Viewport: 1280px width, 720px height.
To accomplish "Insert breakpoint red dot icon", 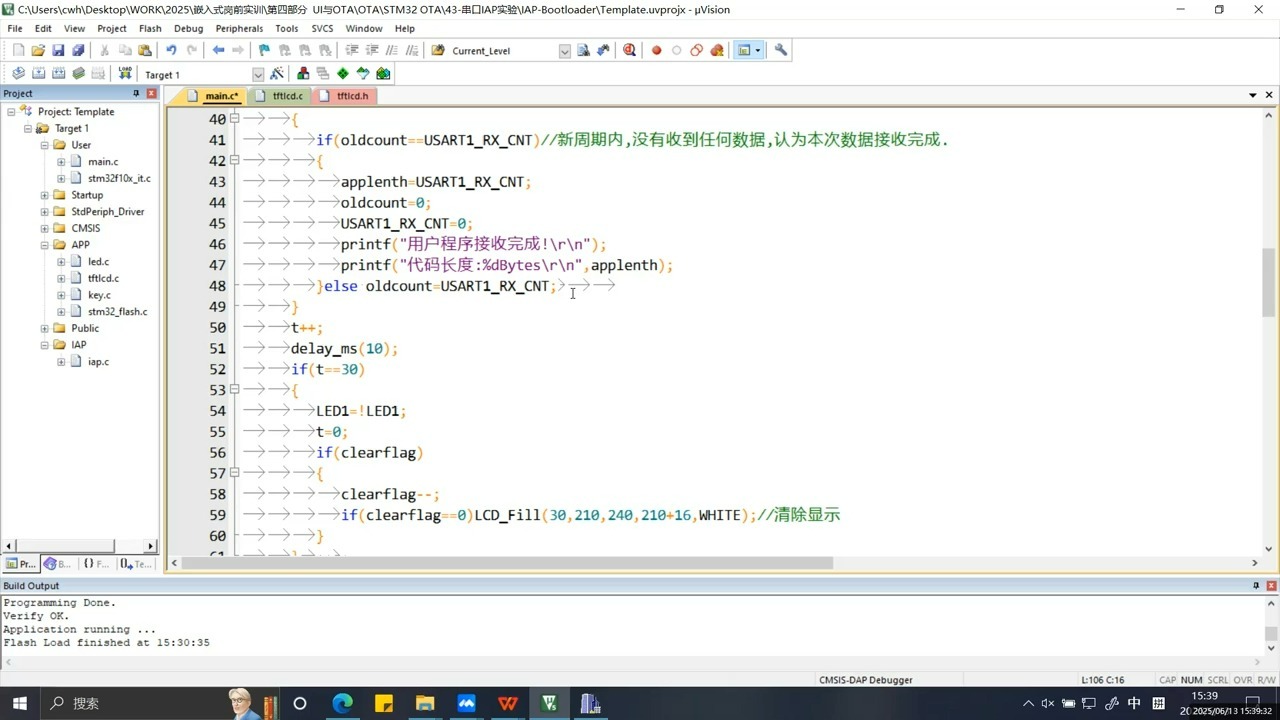I will (x=656, y=50).
